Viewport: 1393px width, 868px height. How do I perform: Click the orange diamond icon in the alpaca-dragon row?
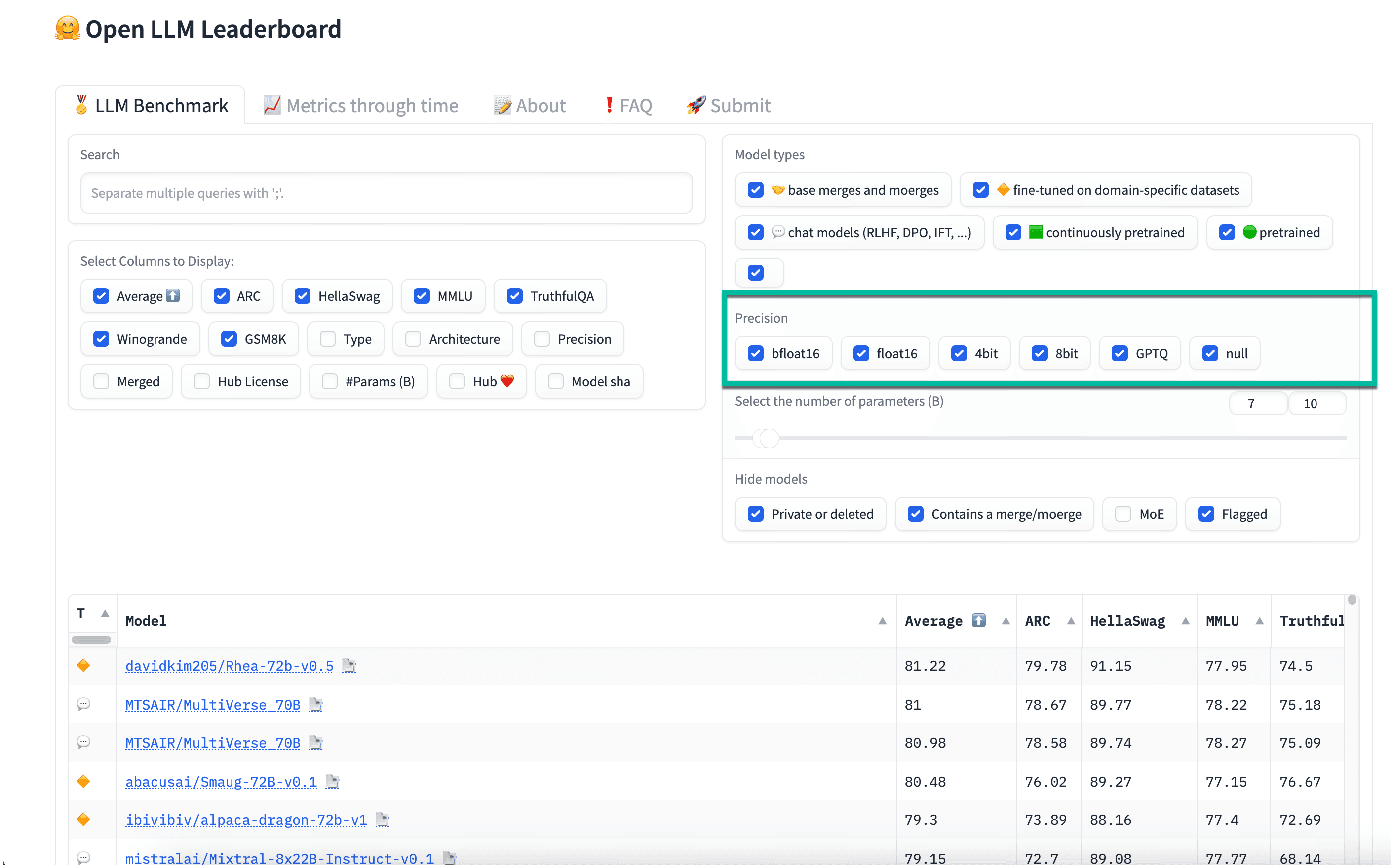(x=84, y=820)
